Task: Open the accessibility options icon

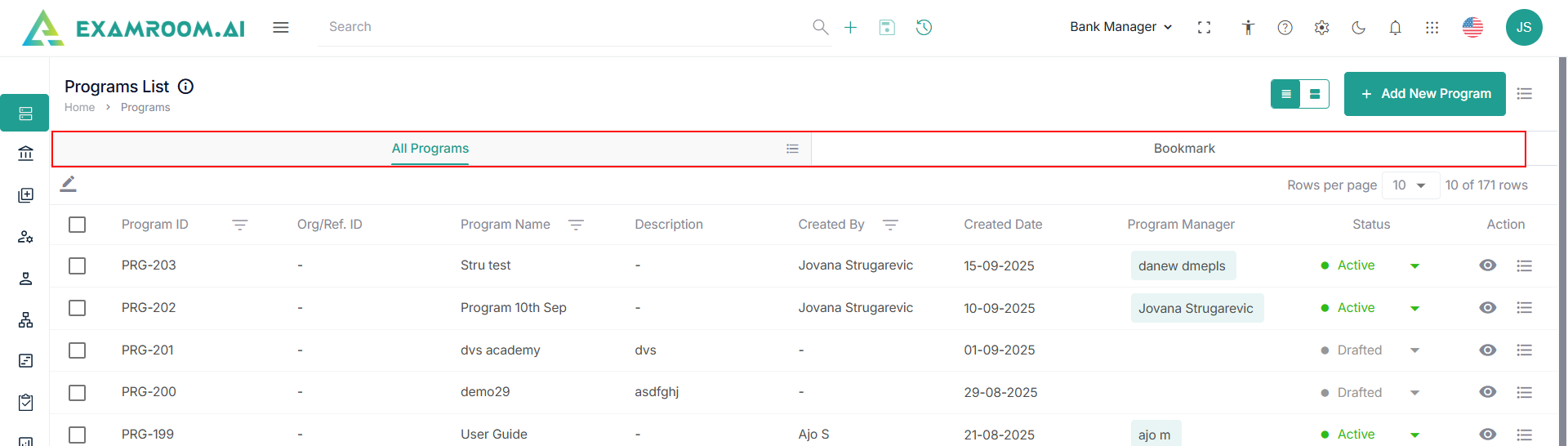Action: 1248,28
